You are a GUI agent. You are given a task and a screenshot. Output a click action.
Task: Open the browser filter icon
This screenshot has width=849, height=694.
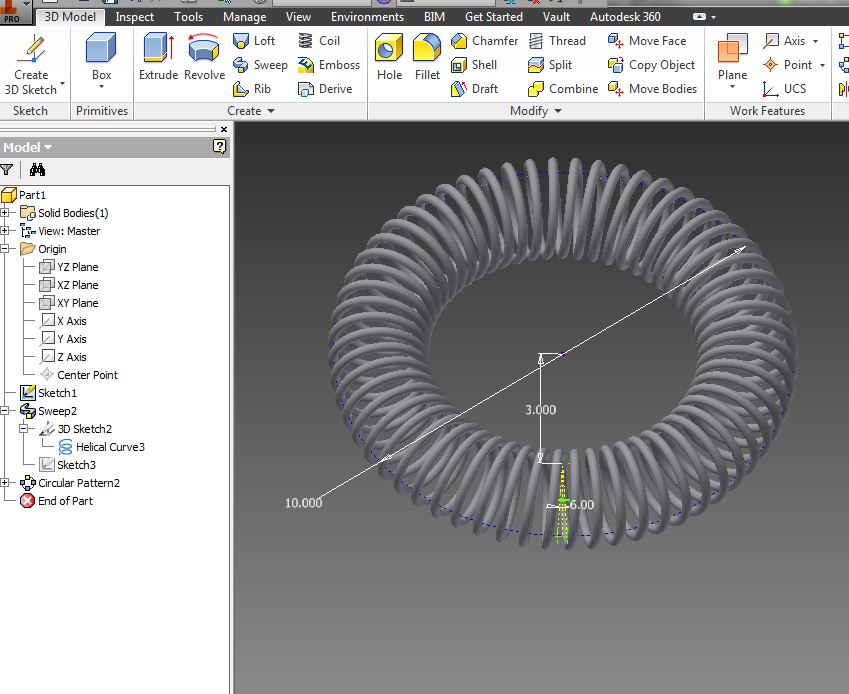(6, 170)
